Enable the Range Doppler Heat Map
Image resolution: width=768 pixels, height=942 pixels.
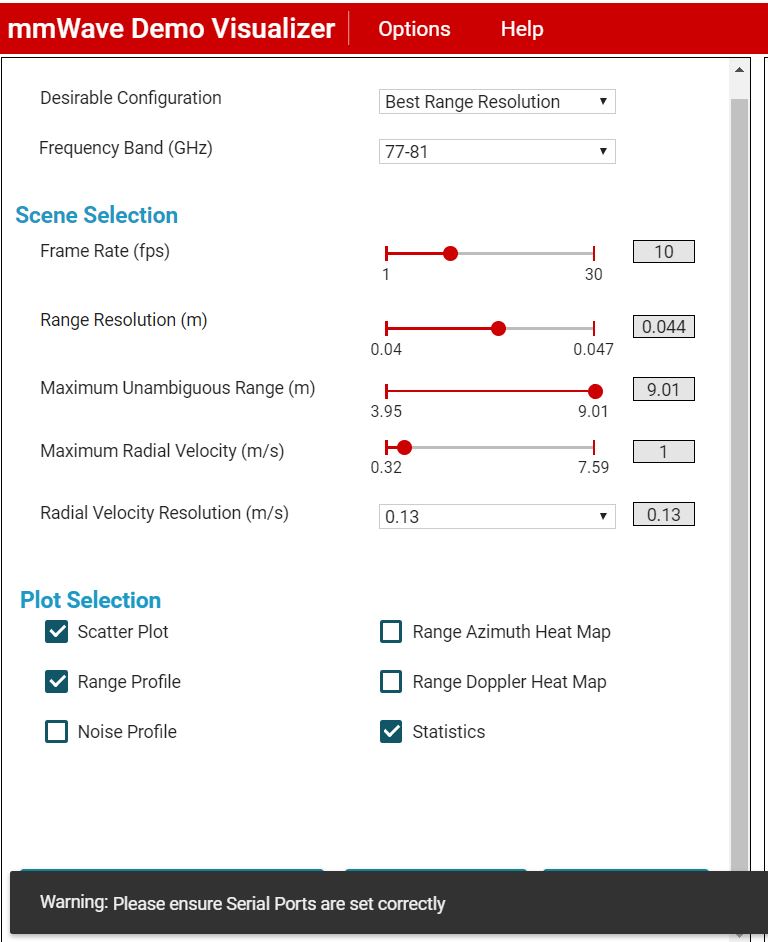392,681
